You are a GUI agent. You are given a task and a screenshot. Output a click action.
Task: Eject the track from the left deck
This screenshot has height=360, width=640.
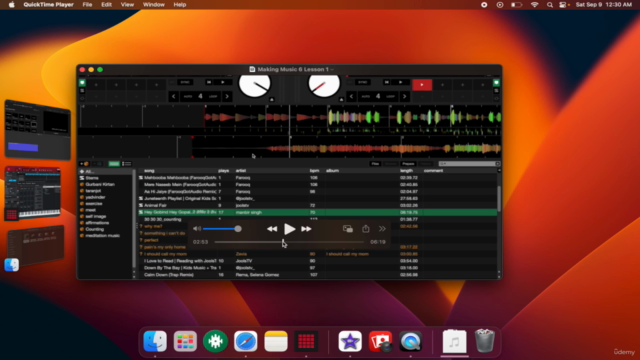[272, 100]
